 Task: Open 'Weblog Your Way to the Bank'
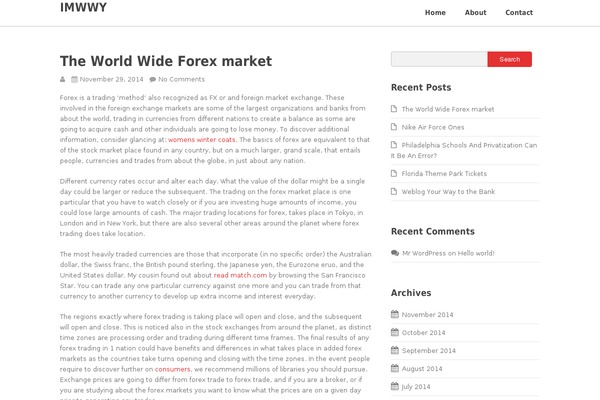(448, 192)
